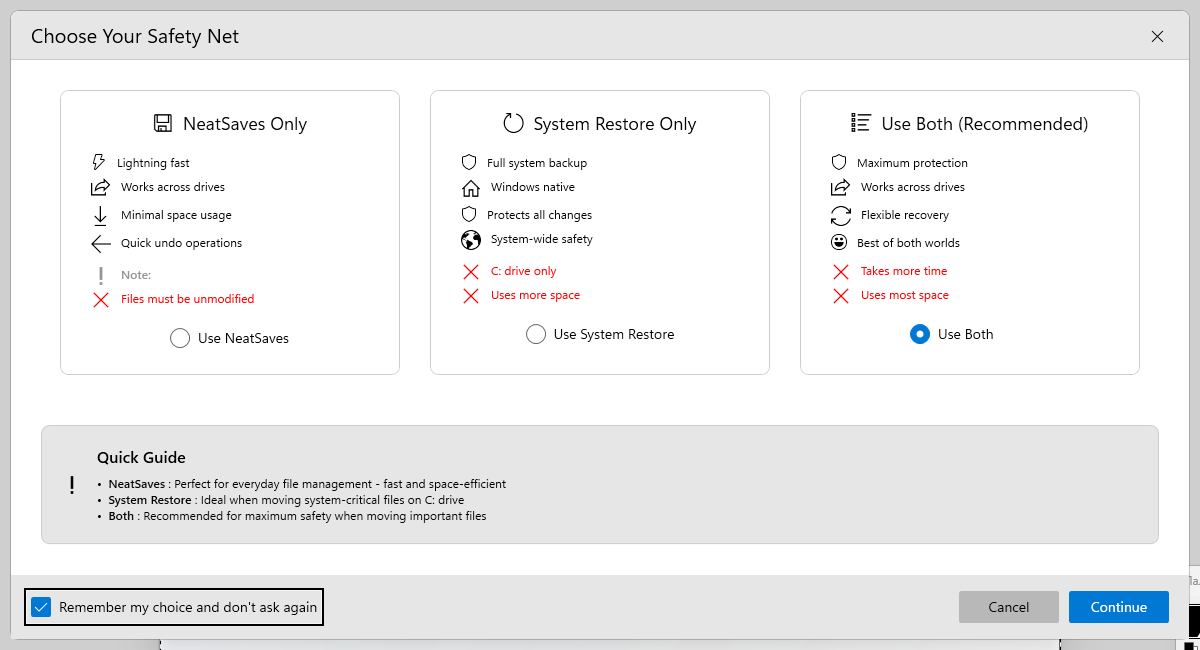
Task: Click the System Restore circular arrow icon
Action: [x=513, y=124]
